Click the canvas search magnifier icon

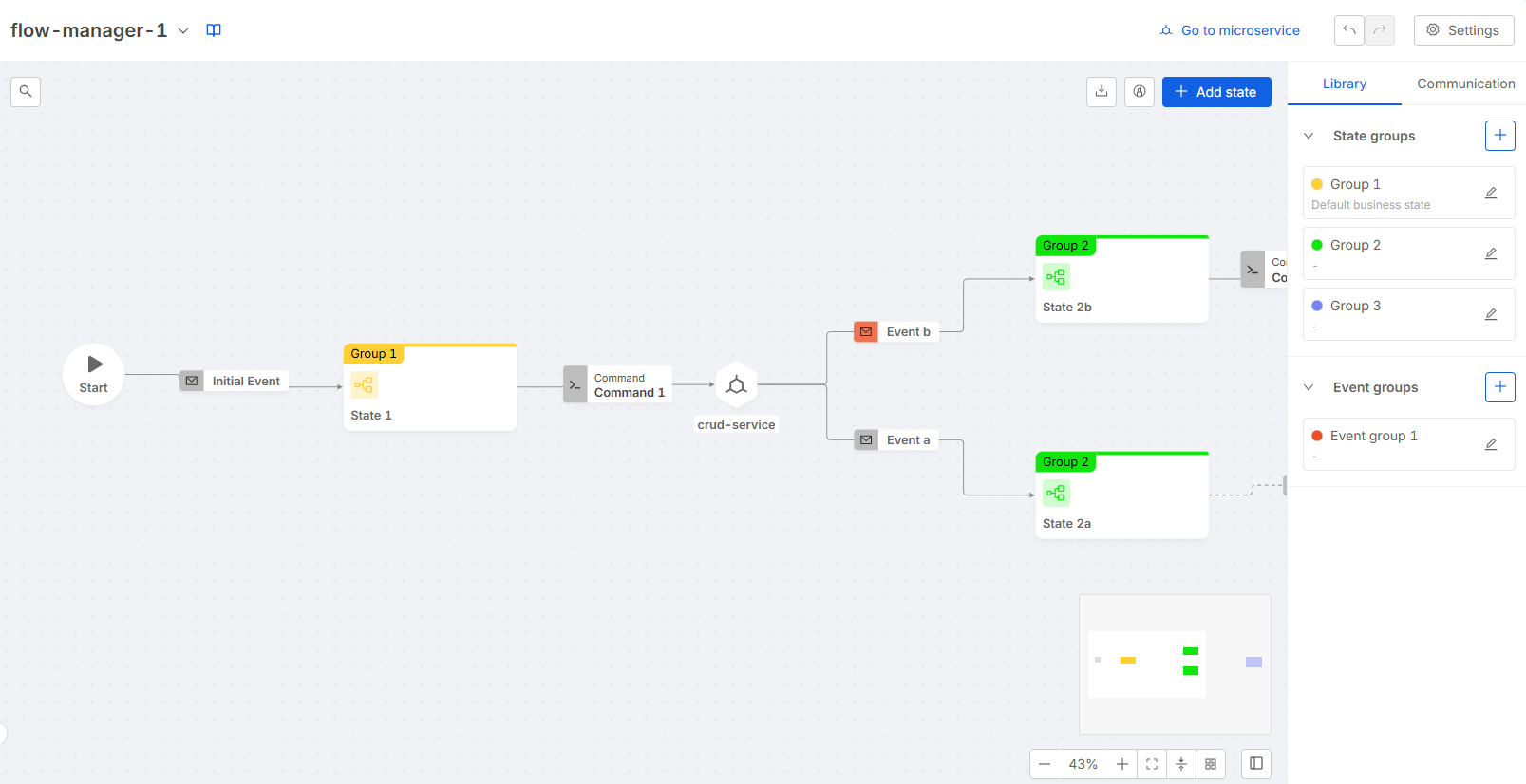(26, 92)
